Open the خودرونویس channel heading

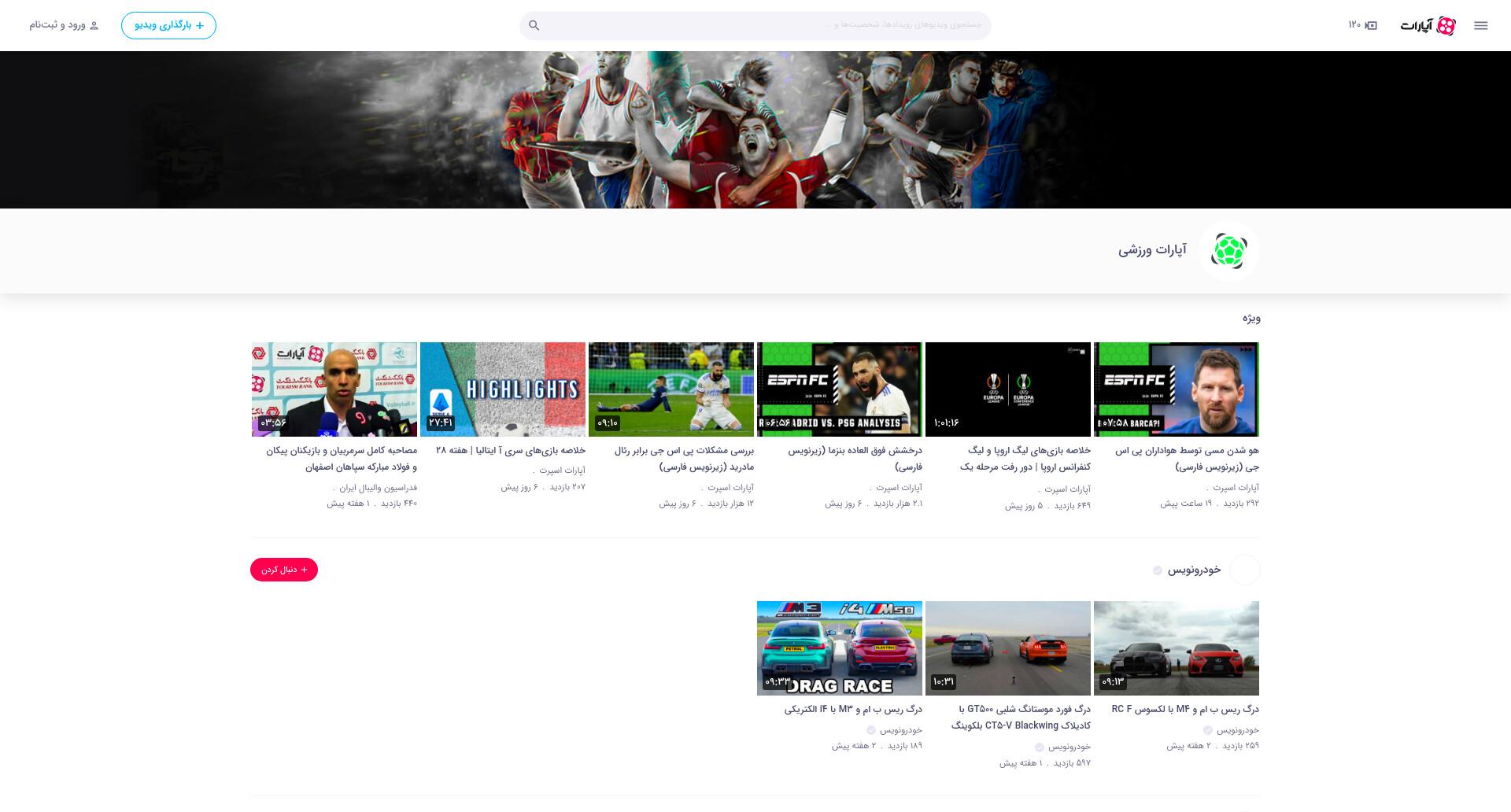(x=1194, y=570)
